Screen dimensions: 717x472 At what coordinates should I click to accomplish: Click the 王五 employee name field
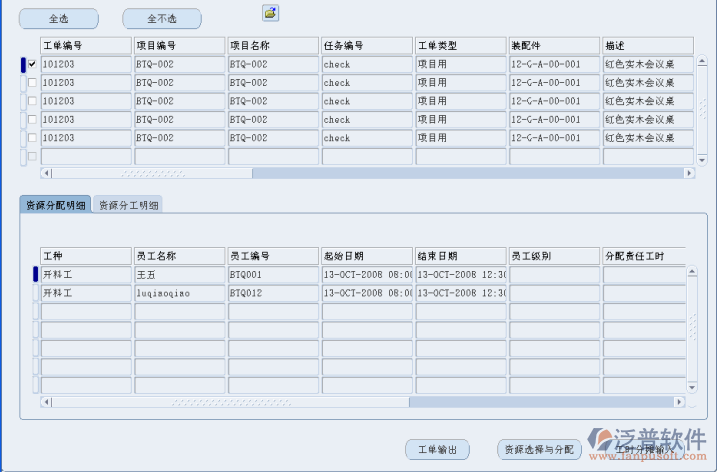pyautogui.click(x=179, y=274)
